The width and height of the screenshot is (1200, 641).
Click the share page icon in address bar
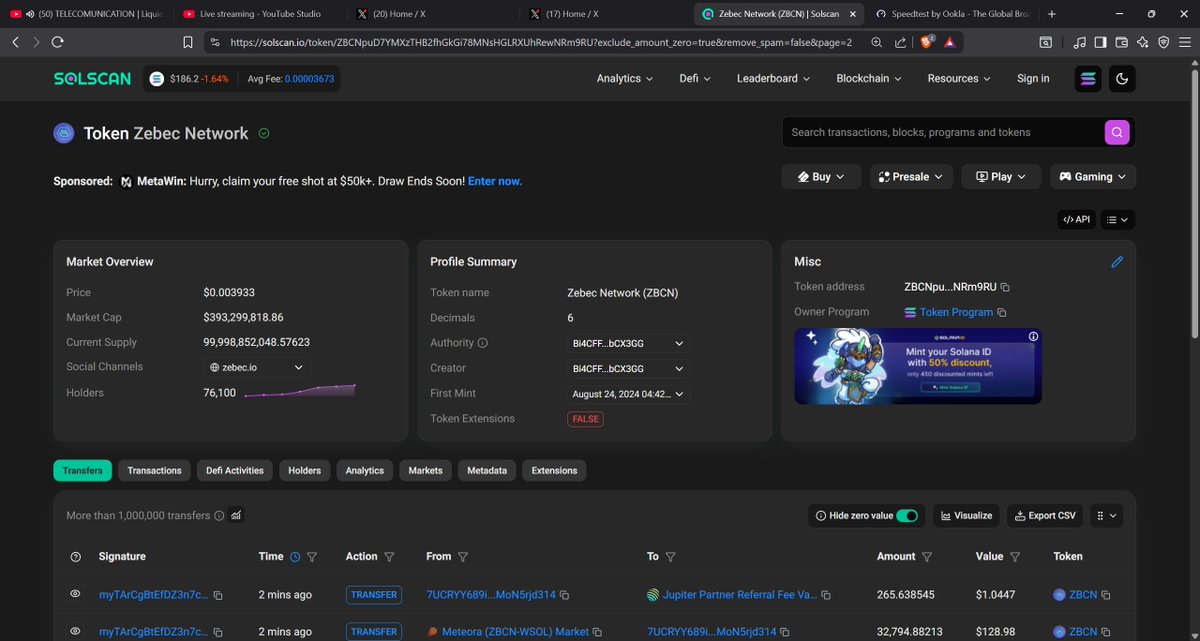[901, 42]
